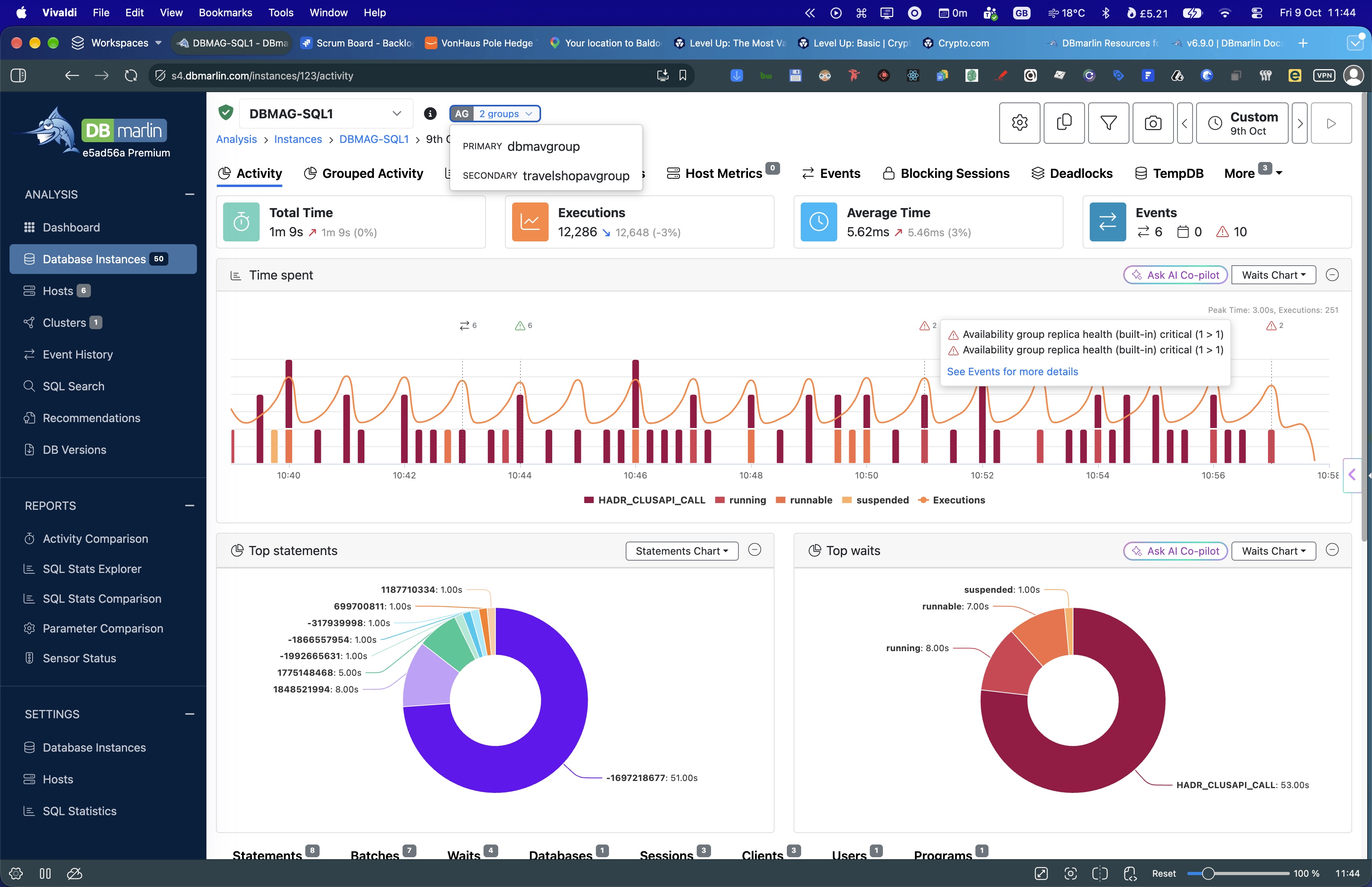The height and width of the screenshot is (887, 1372).
Task: Open TempDB tab
Action: click(1169, 174)
